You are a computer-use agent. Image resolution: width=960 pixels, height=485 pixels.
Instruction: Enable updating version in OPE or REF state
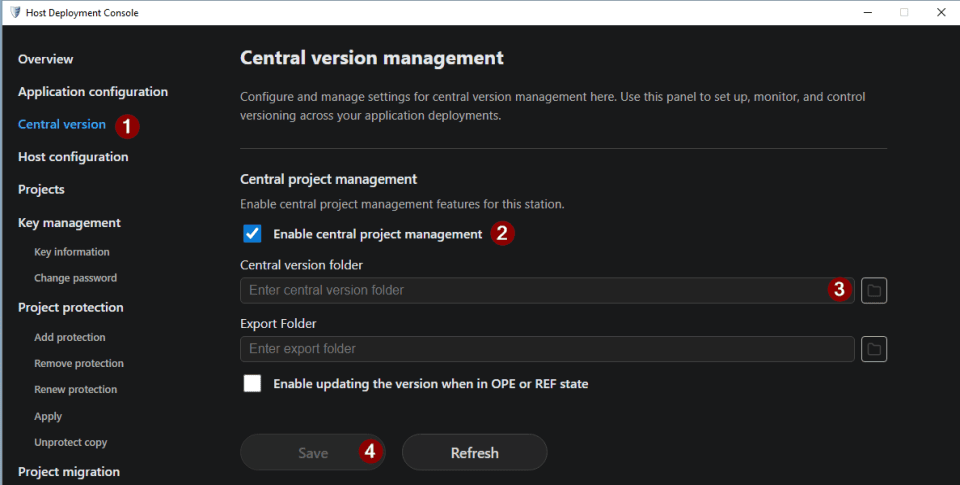coord(252,383)
